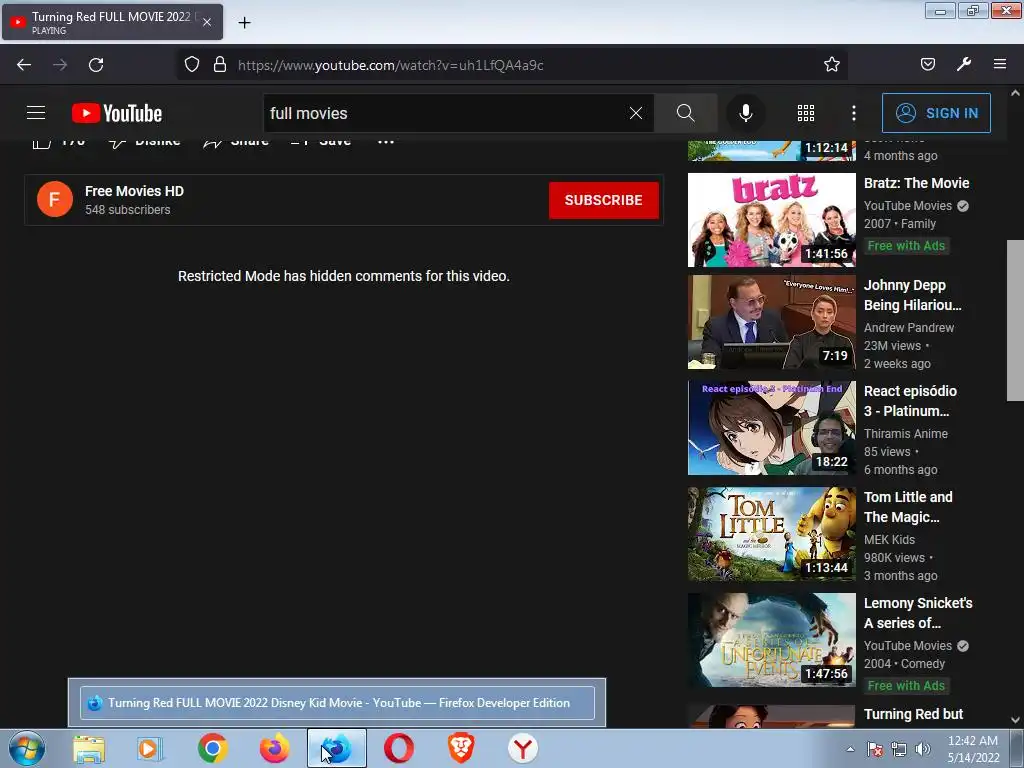Run the search with magnifier button

click(x=685, y=113)
